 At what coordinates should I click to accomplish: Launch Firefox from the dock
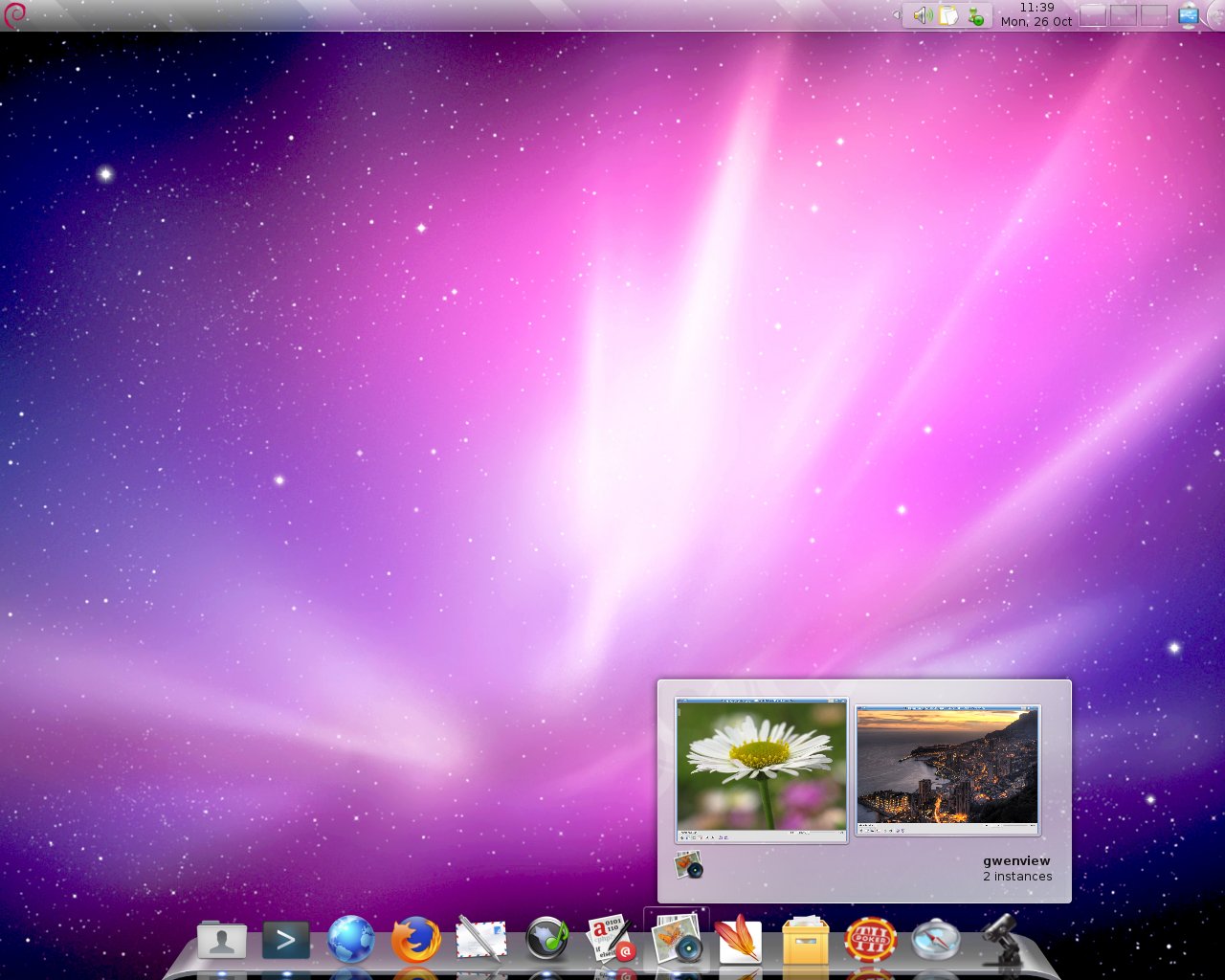pyautogui.click(x=416, y=939)
